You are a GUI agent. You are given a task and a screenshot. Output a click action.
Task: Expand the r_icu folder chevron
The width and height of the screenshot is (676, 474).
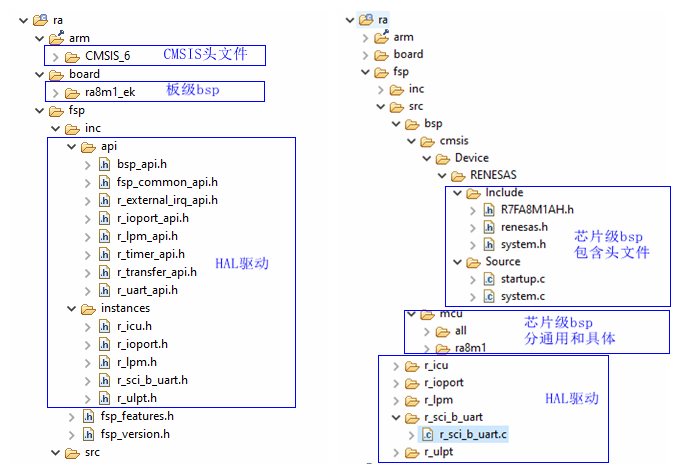point(396,366)
